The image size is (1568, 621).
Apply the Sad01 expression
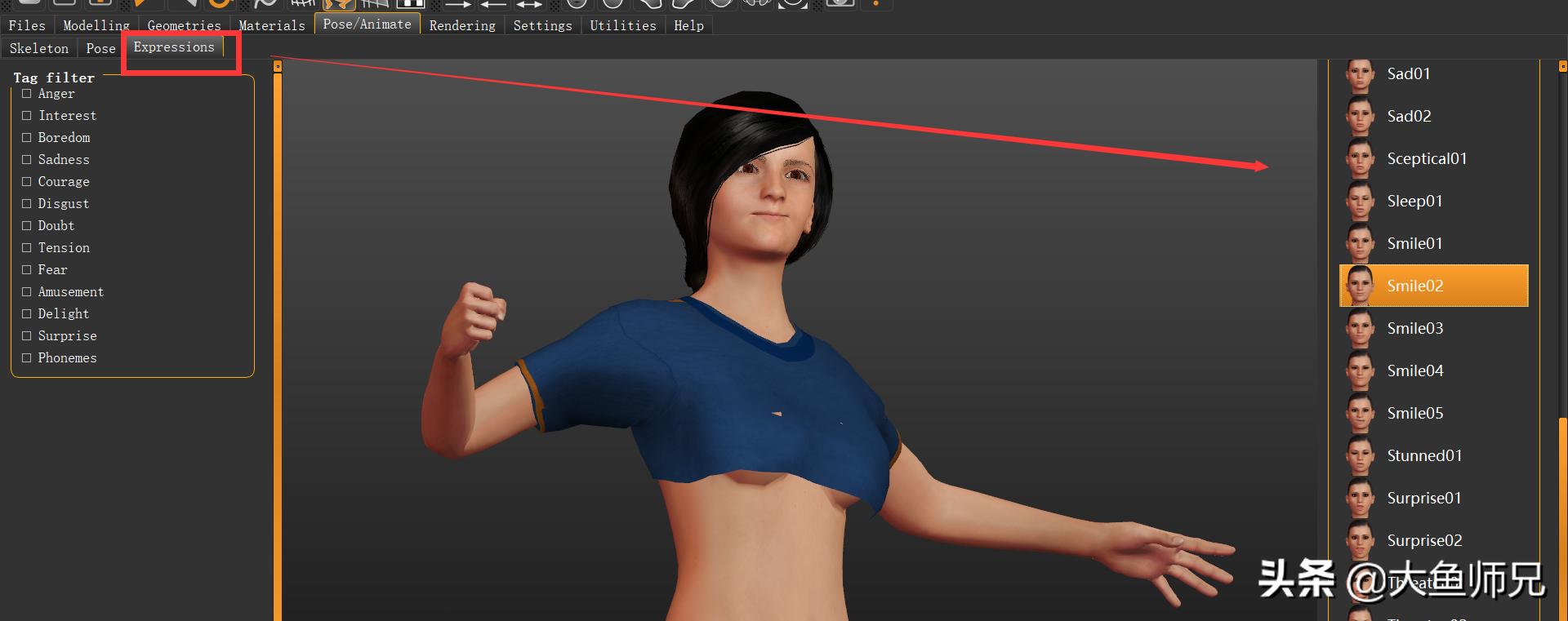click(x=1434, y=74)
